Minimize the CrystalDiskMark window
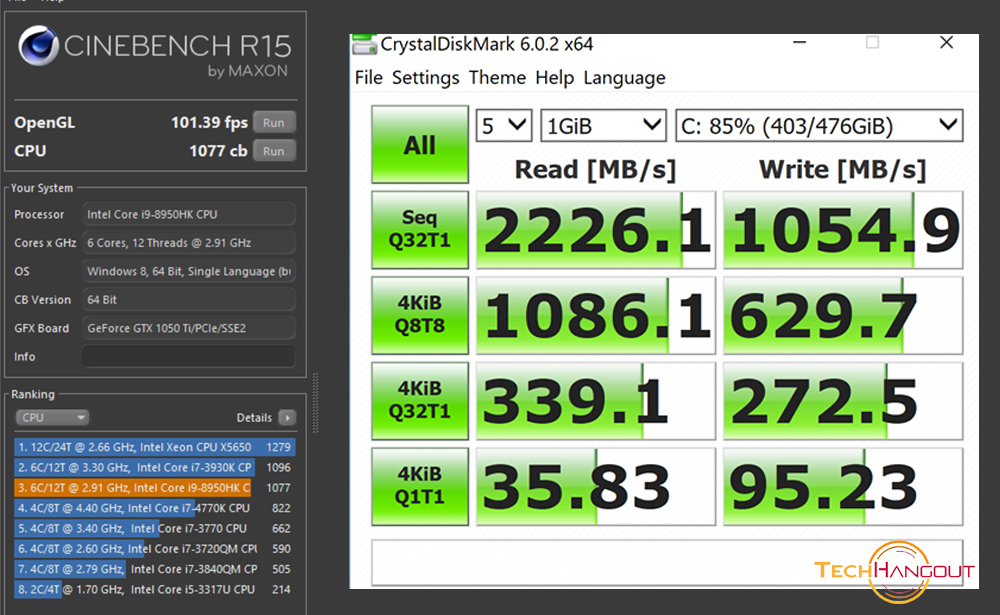The image size is (1000, 615). tap(799, 43)
